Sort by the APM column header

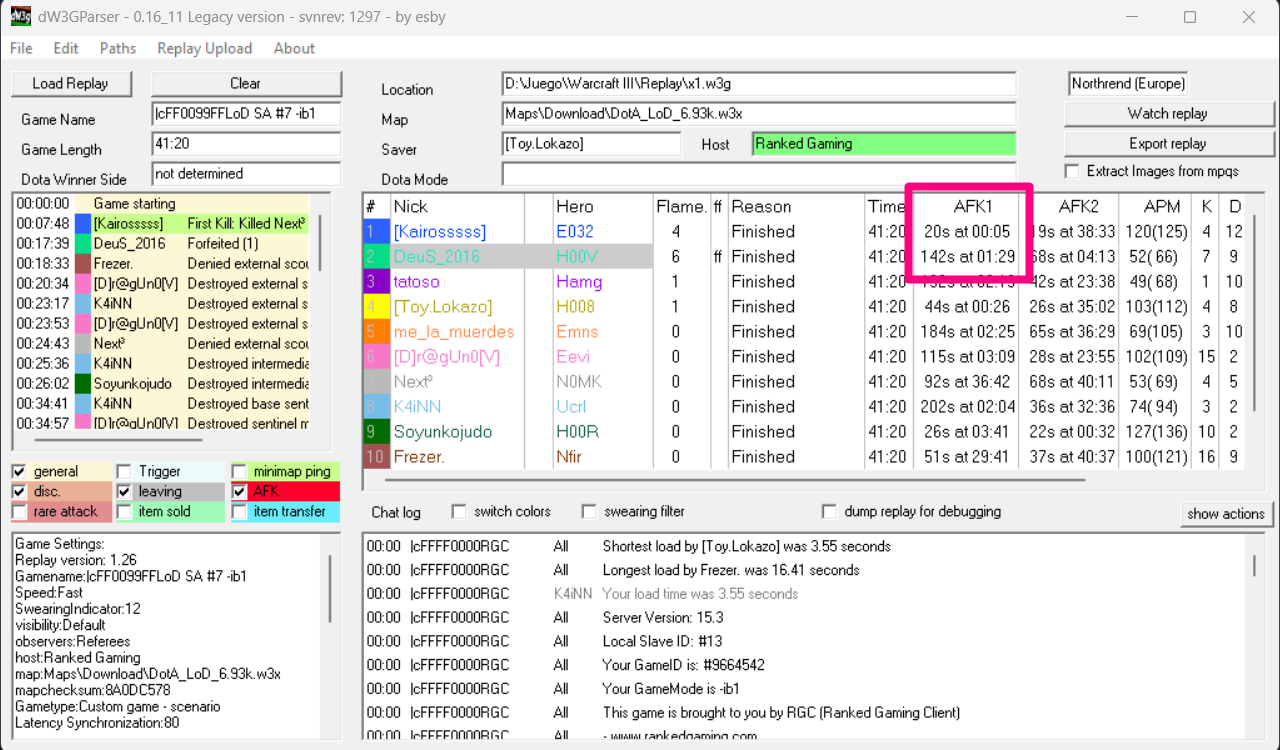pos(1162,207)
